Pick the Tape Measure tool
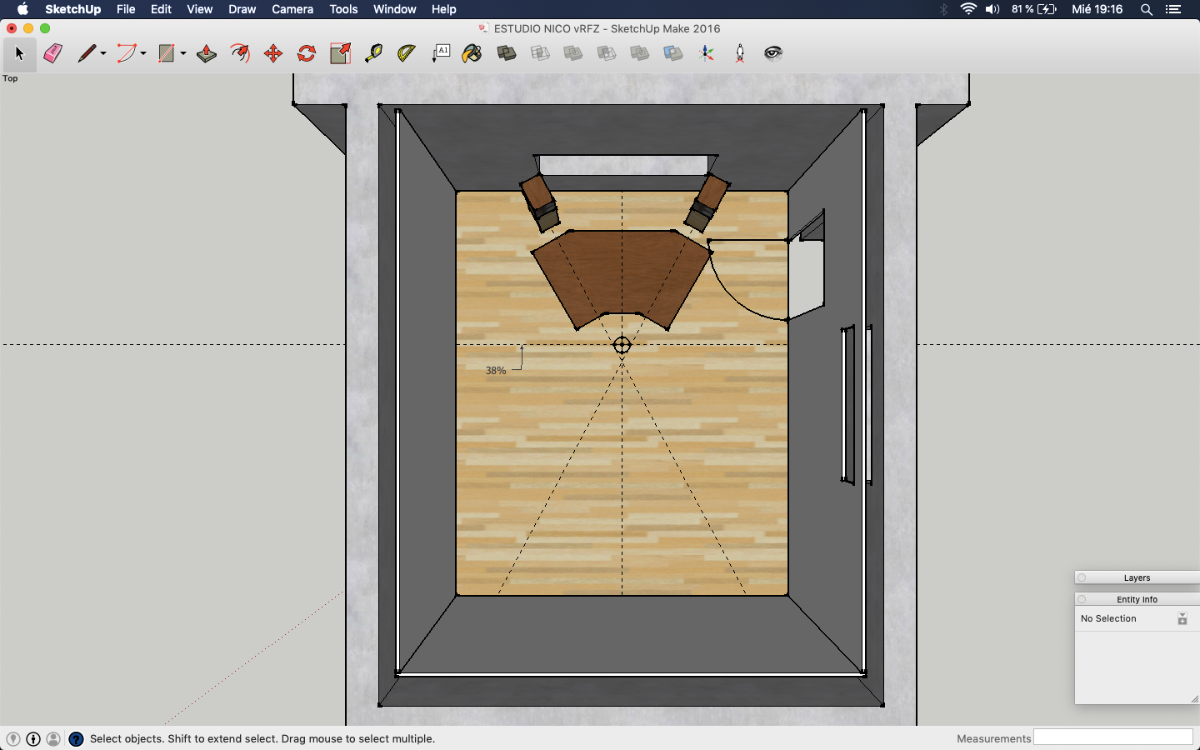The height and width of the screenshot is (750, 1200). click(374, 53)
